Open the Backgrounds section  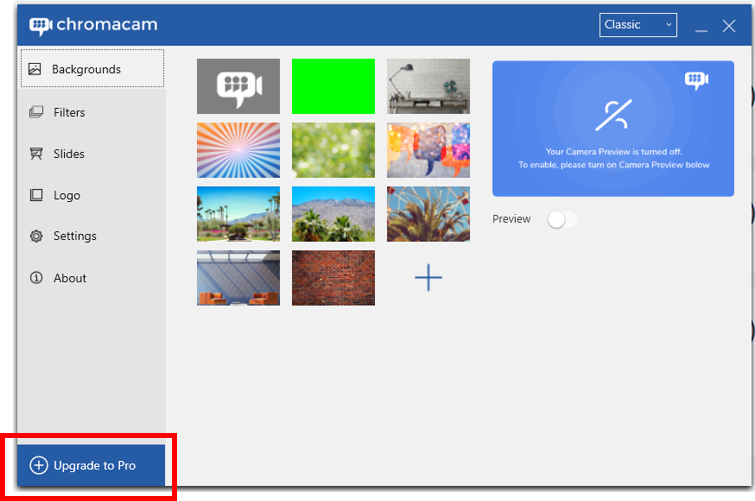coord(92,68)
